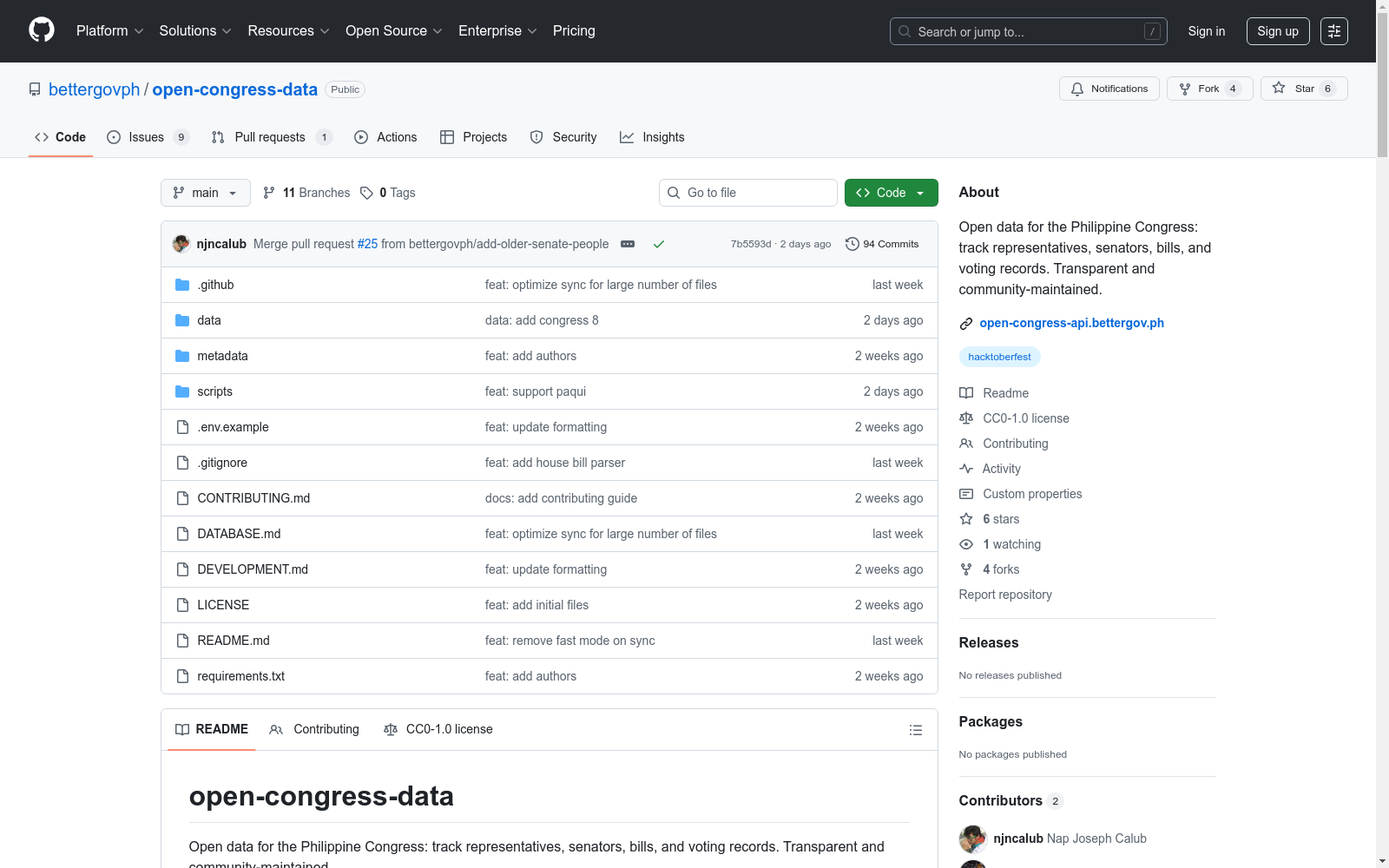Image resolution: width=1389 pixels, height=868 pixels.
Task: Open the main branch selector dropdown
Action: click(206, 193)
